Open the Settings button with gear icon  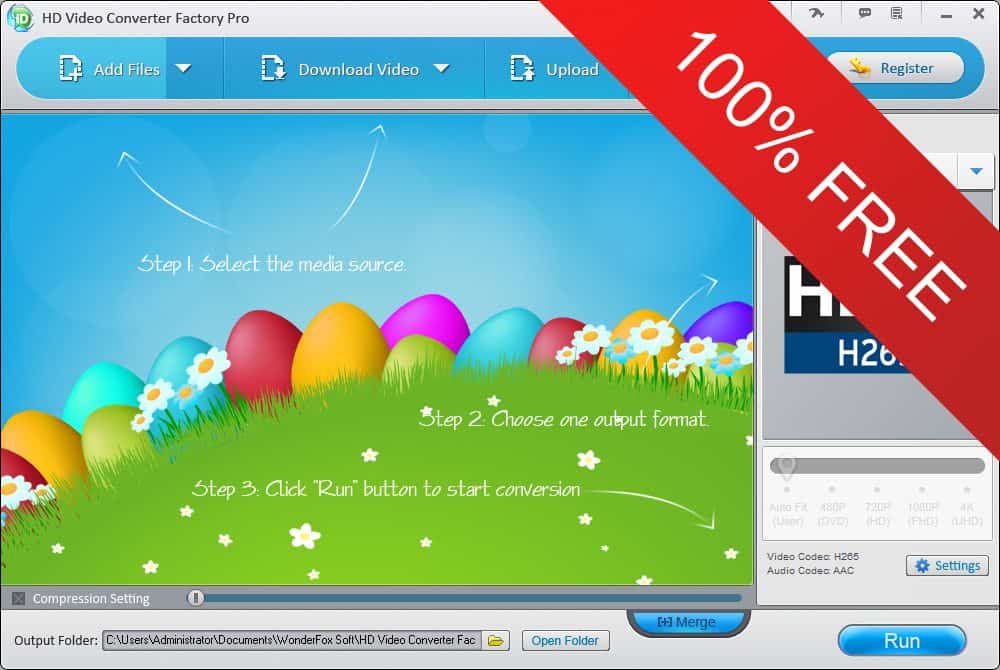coord(947,565)
